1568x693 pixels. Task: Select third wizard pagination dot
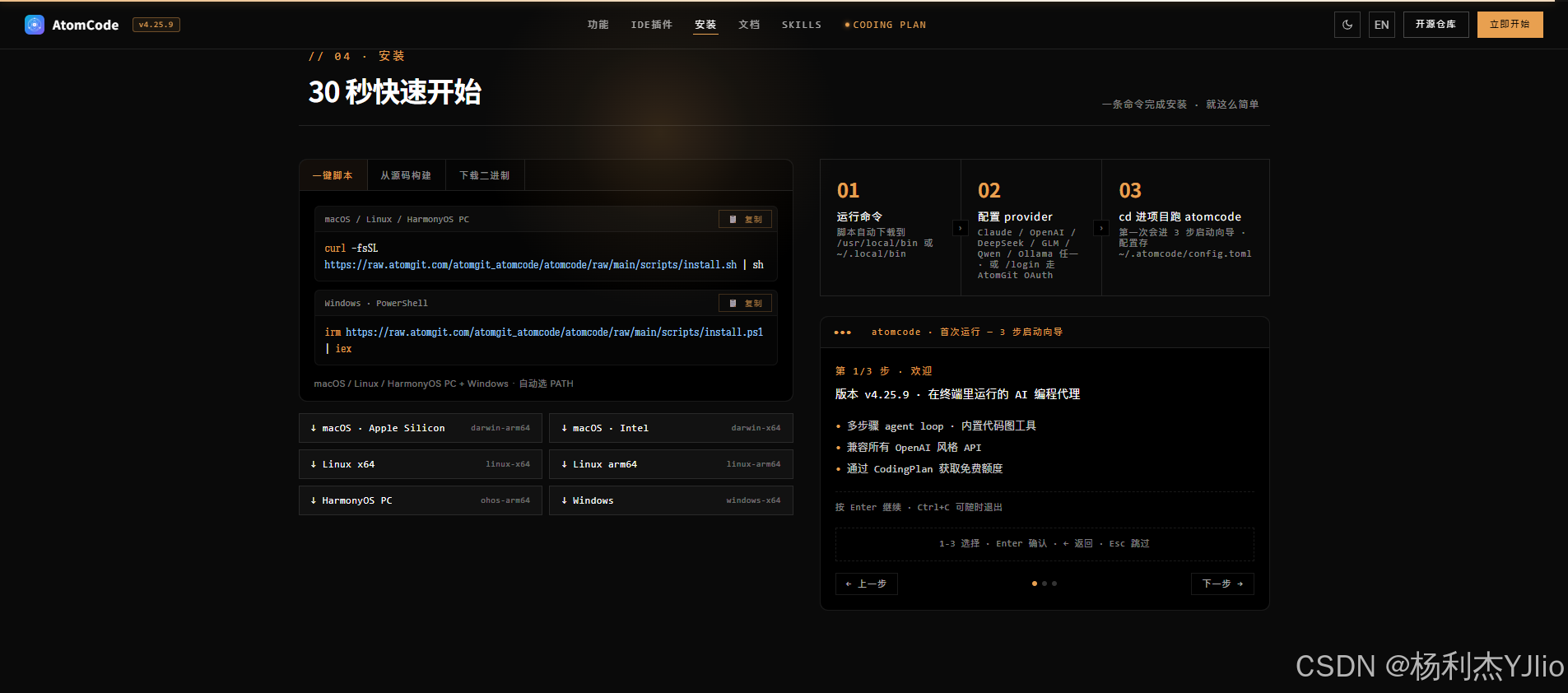click(x=1054, y=584)
